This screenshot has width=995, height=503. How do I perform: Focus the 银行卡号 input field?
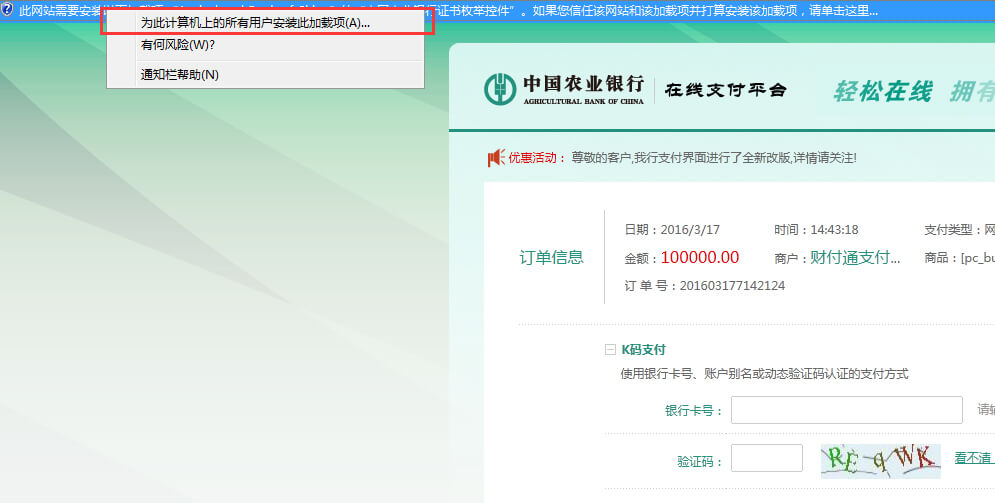(x=847, y=410)
